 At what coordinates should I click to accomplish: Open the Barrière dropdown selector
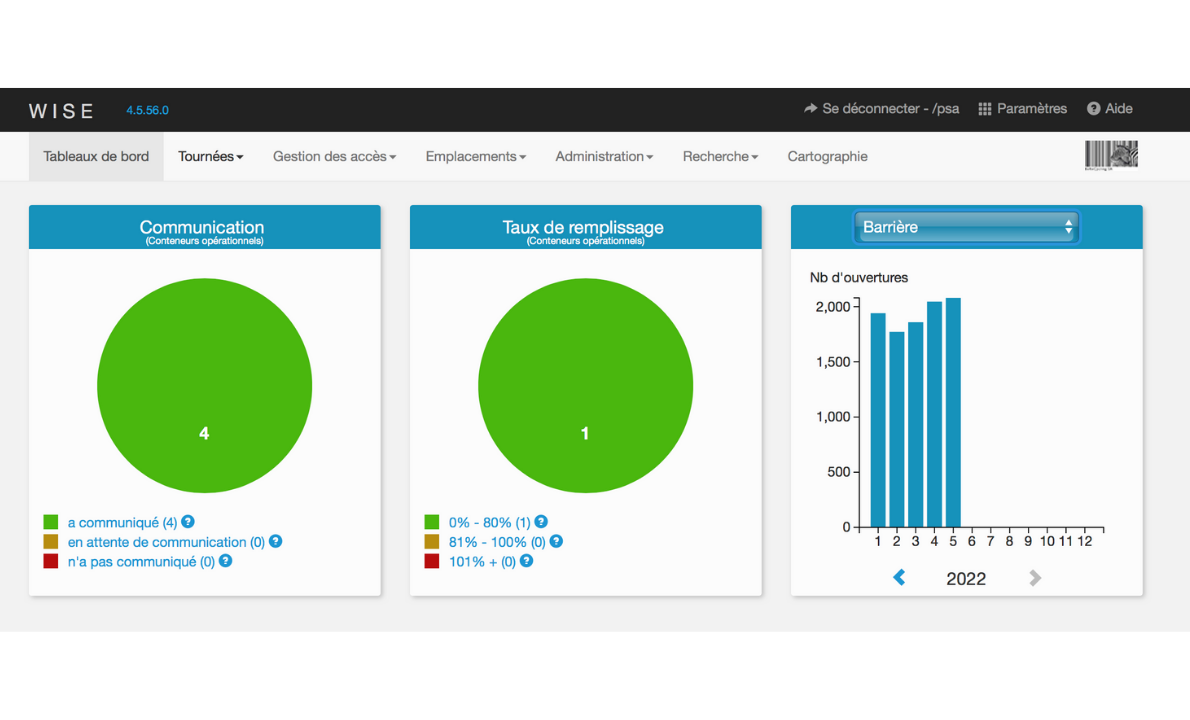point(966,227)
